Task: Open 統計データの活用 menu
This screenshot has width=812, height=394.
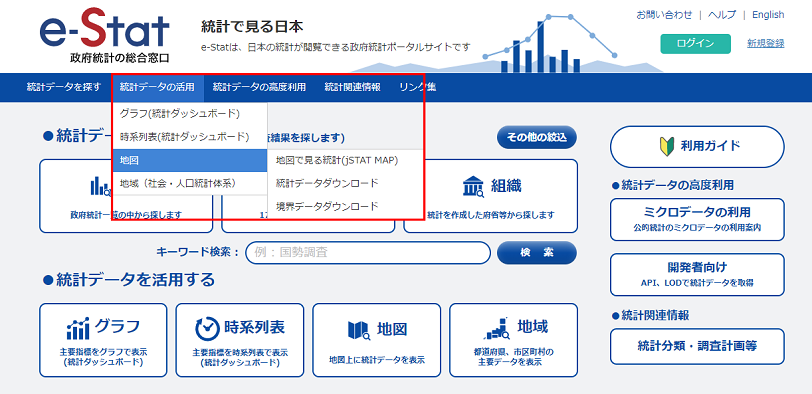Action: click(x=157, y=87)
